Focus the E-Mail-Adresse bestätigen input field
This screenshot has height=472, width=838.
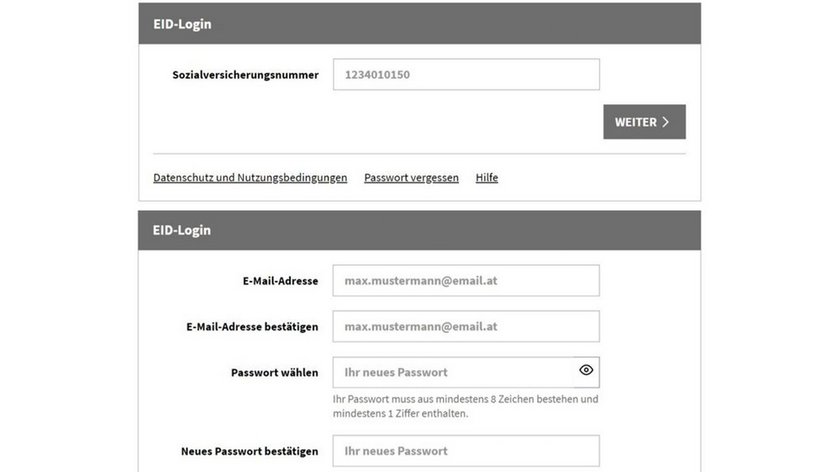466,327
